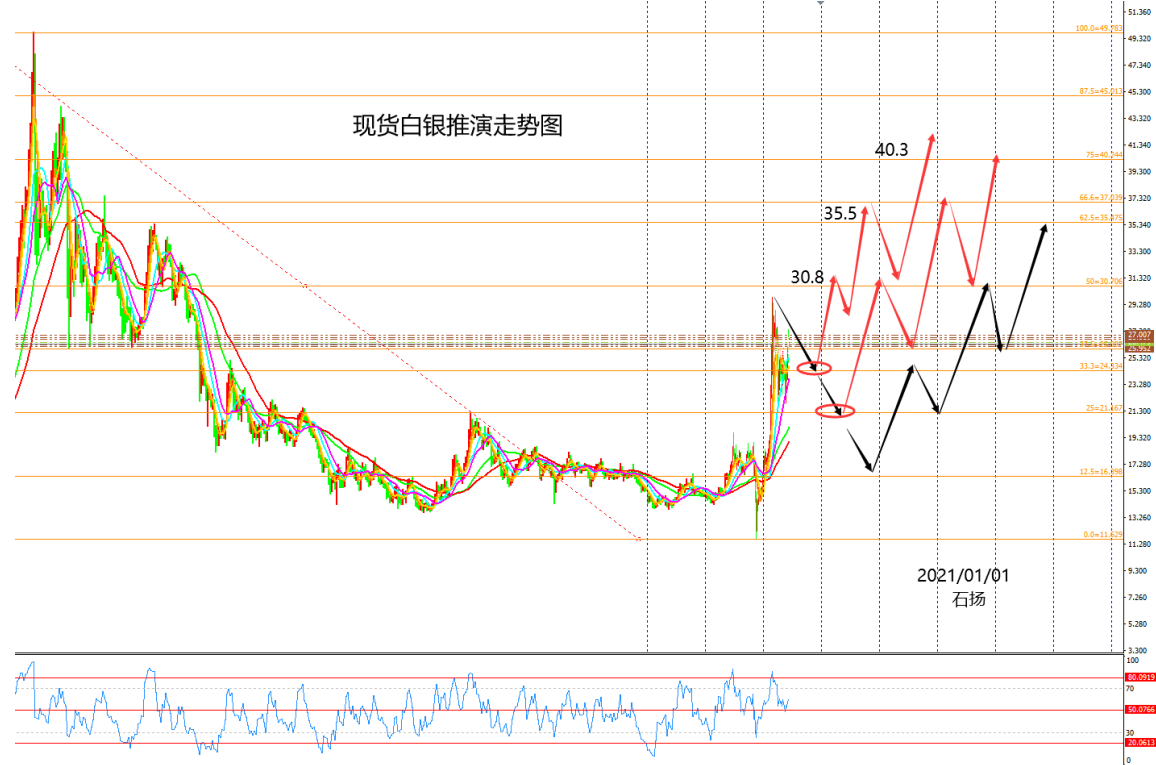Click the 20.0613 indicator level tag
Viewport: 1156px width, 765px height.
pos(1140,743)
